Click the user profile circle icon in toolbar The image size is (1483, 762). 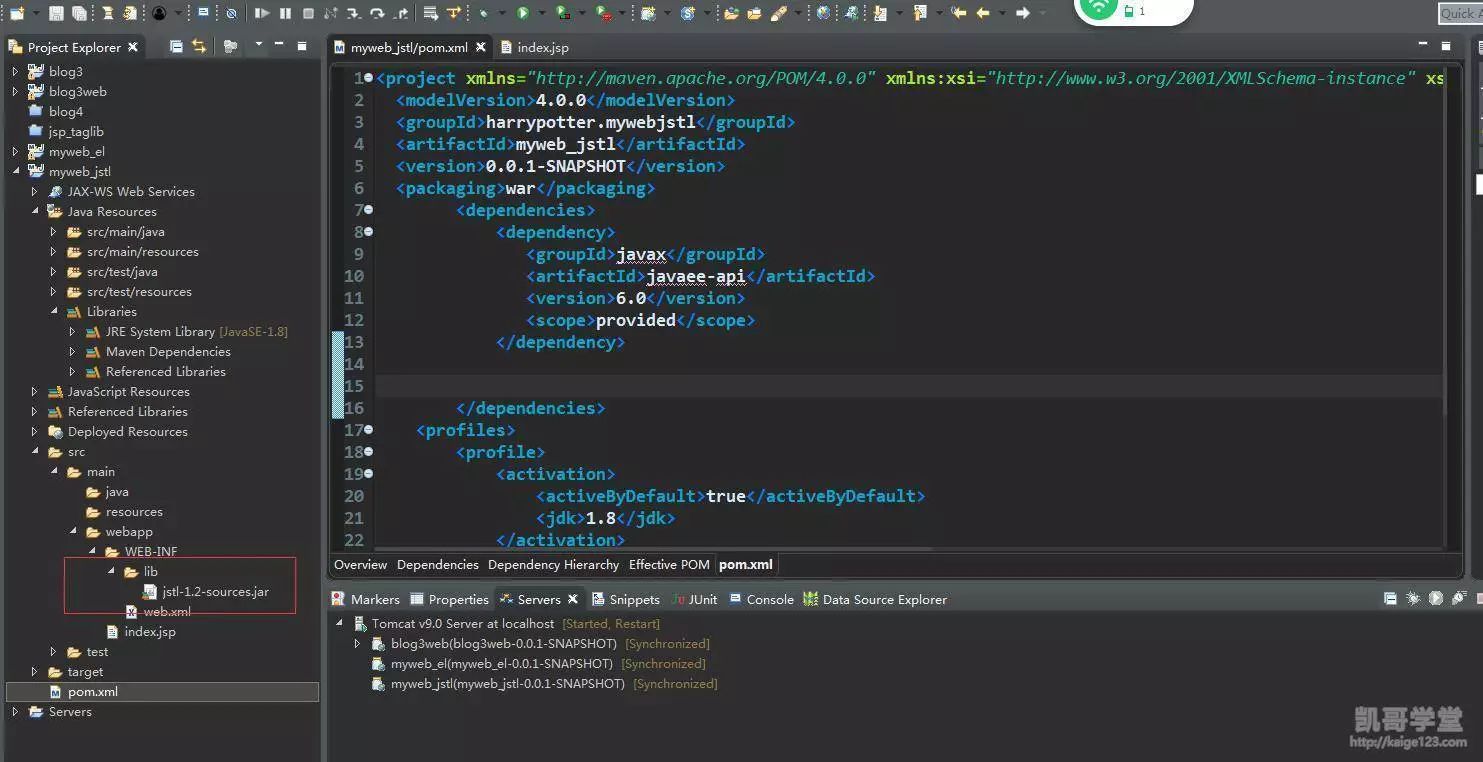point(159,14)
